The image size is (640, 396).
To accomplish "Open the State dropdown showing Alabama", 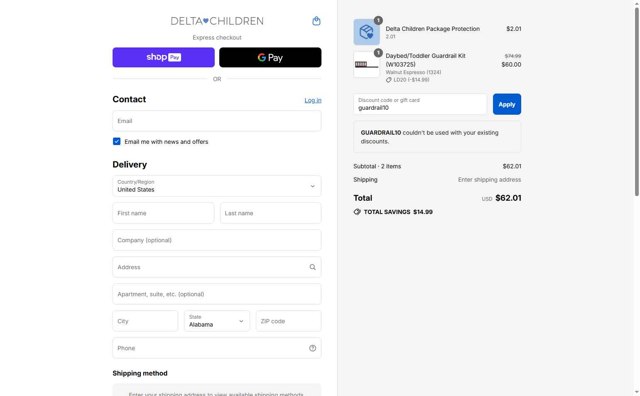I will coord(217,321).
